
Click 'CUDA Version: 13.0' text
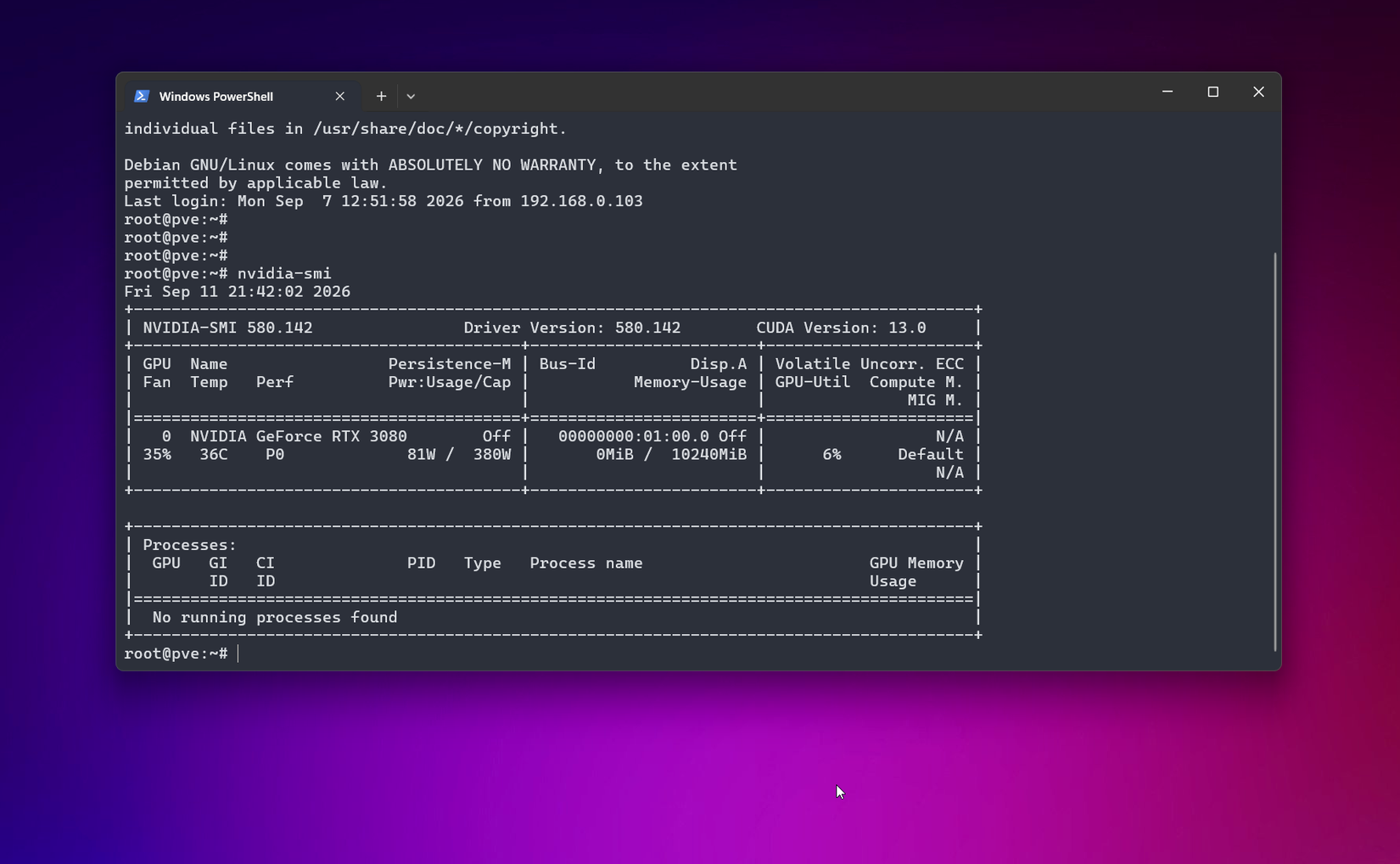(841, 328)
